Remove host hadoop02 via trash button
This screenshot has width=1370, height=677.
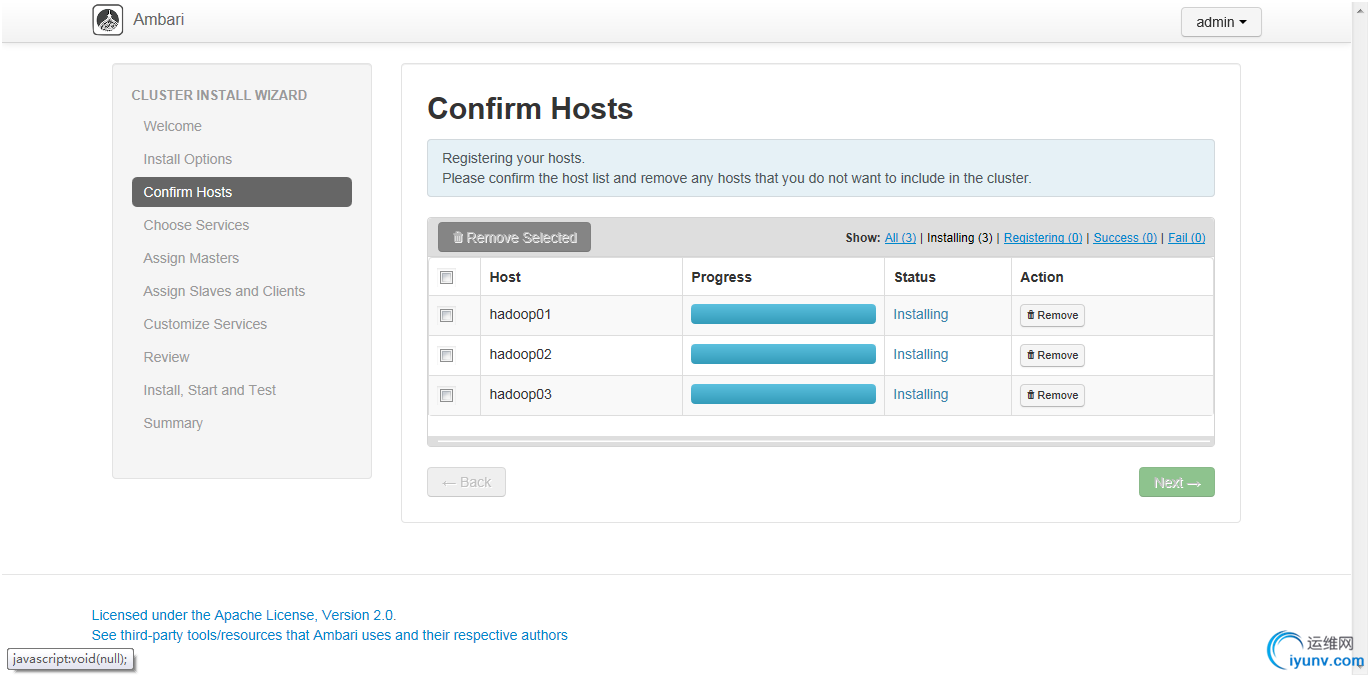pos(1052,355)
